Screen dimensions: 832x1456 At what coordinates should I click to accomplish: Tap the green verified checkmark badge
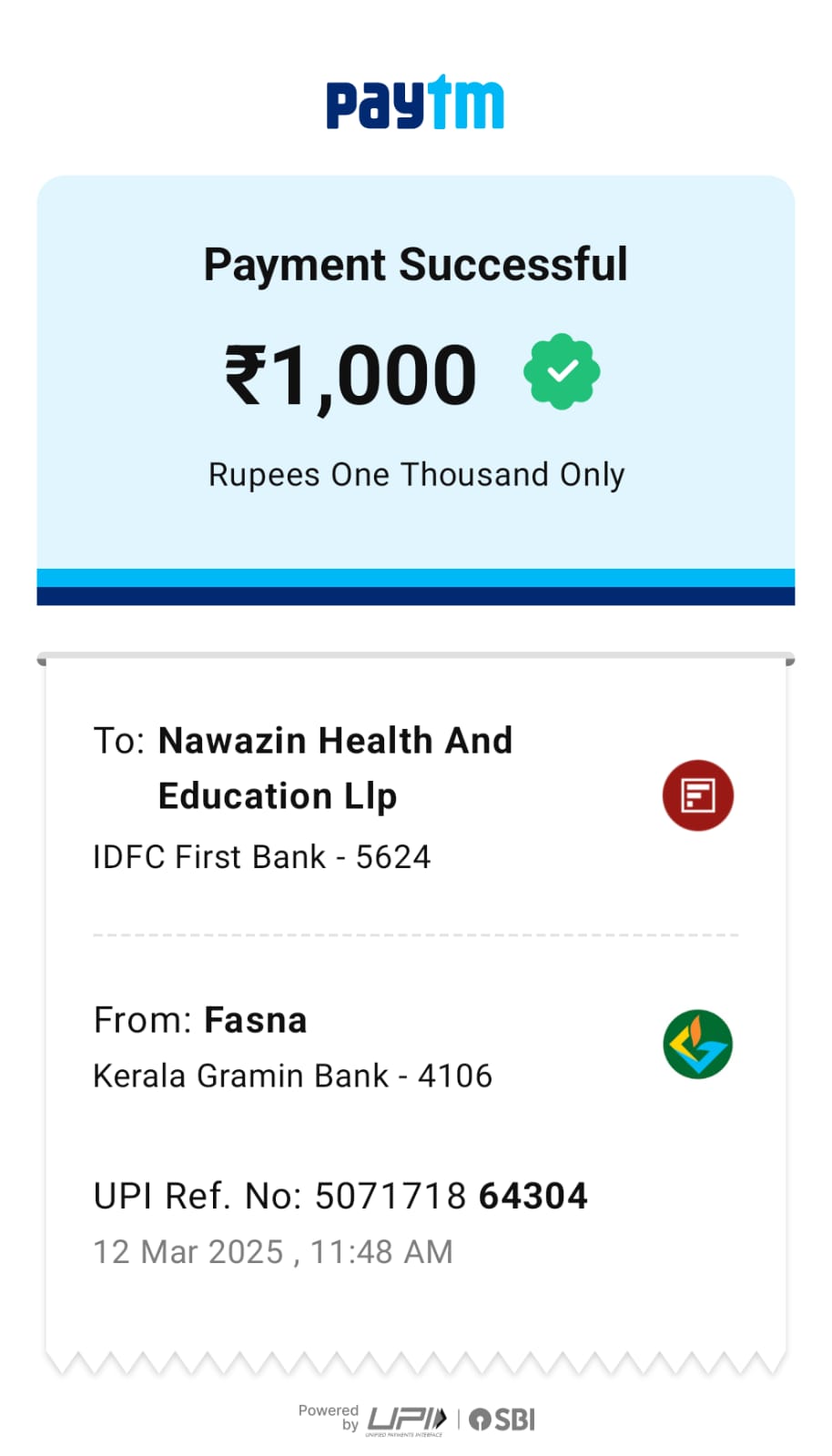[x=562, y=371]
